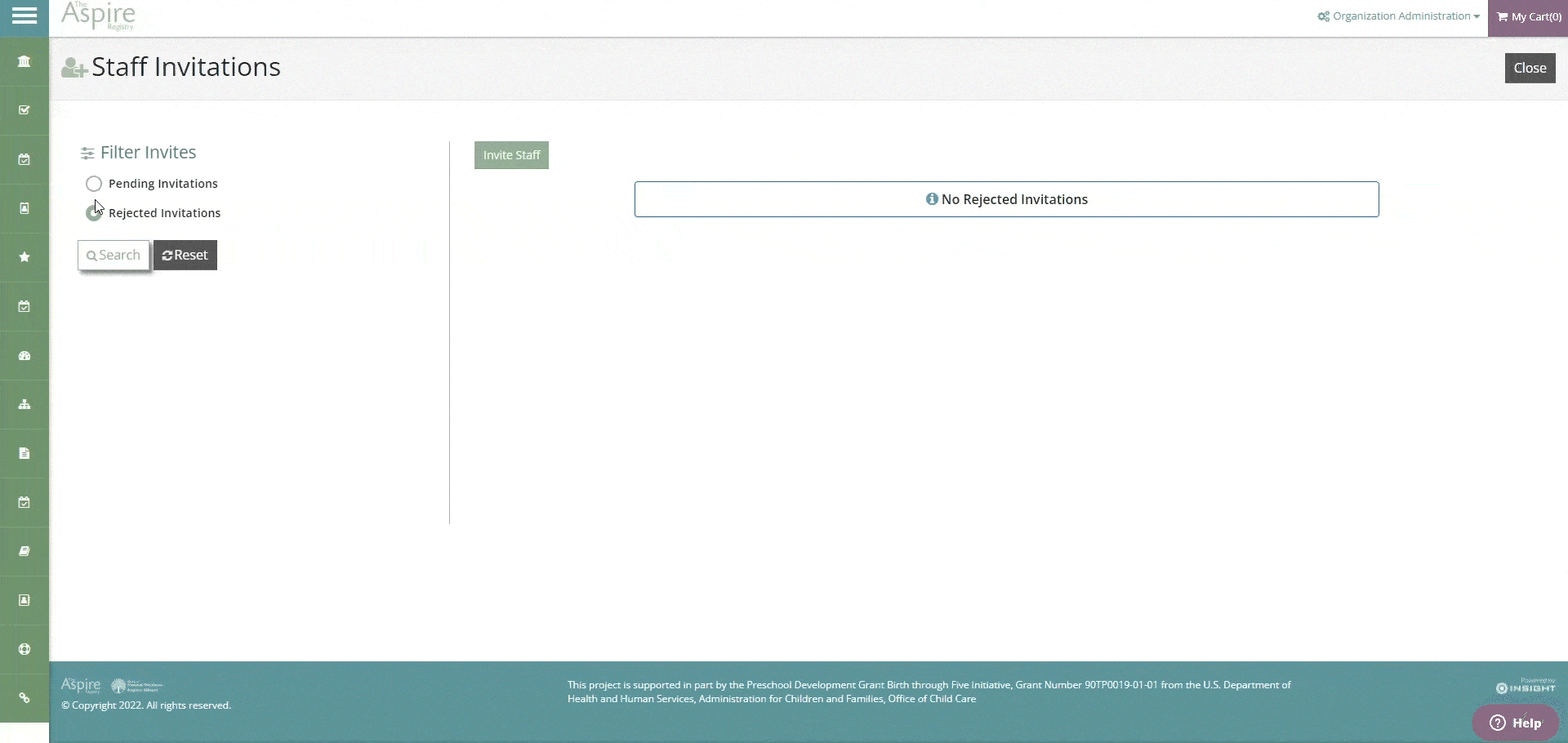
Task: Open My Cart in the top bar
Action: point(1528,17)
